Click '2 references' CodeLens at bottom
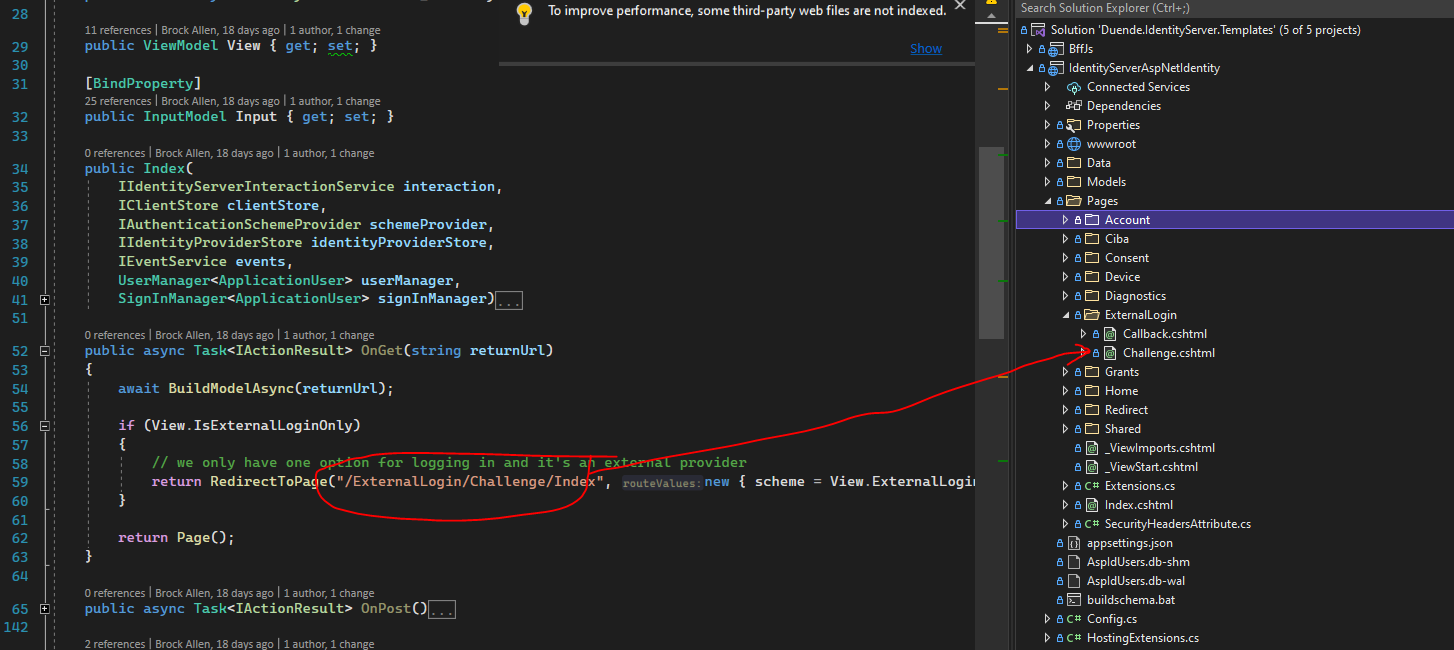The image size is (1454, 650). 115,644
